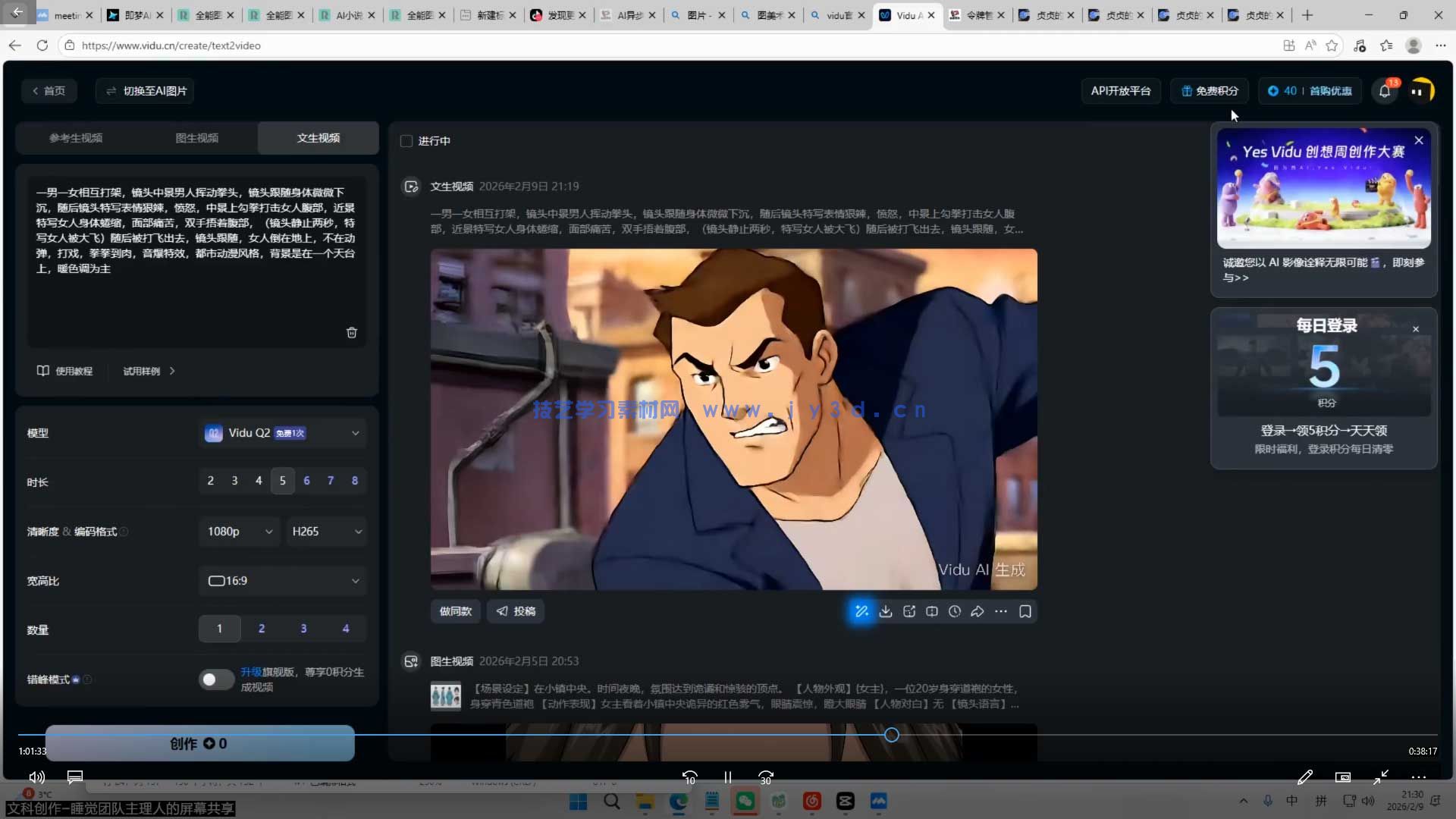The image size is (1456, 819).
Task: Open the 1080p resolution dropdown
Action: pos(240,532)
